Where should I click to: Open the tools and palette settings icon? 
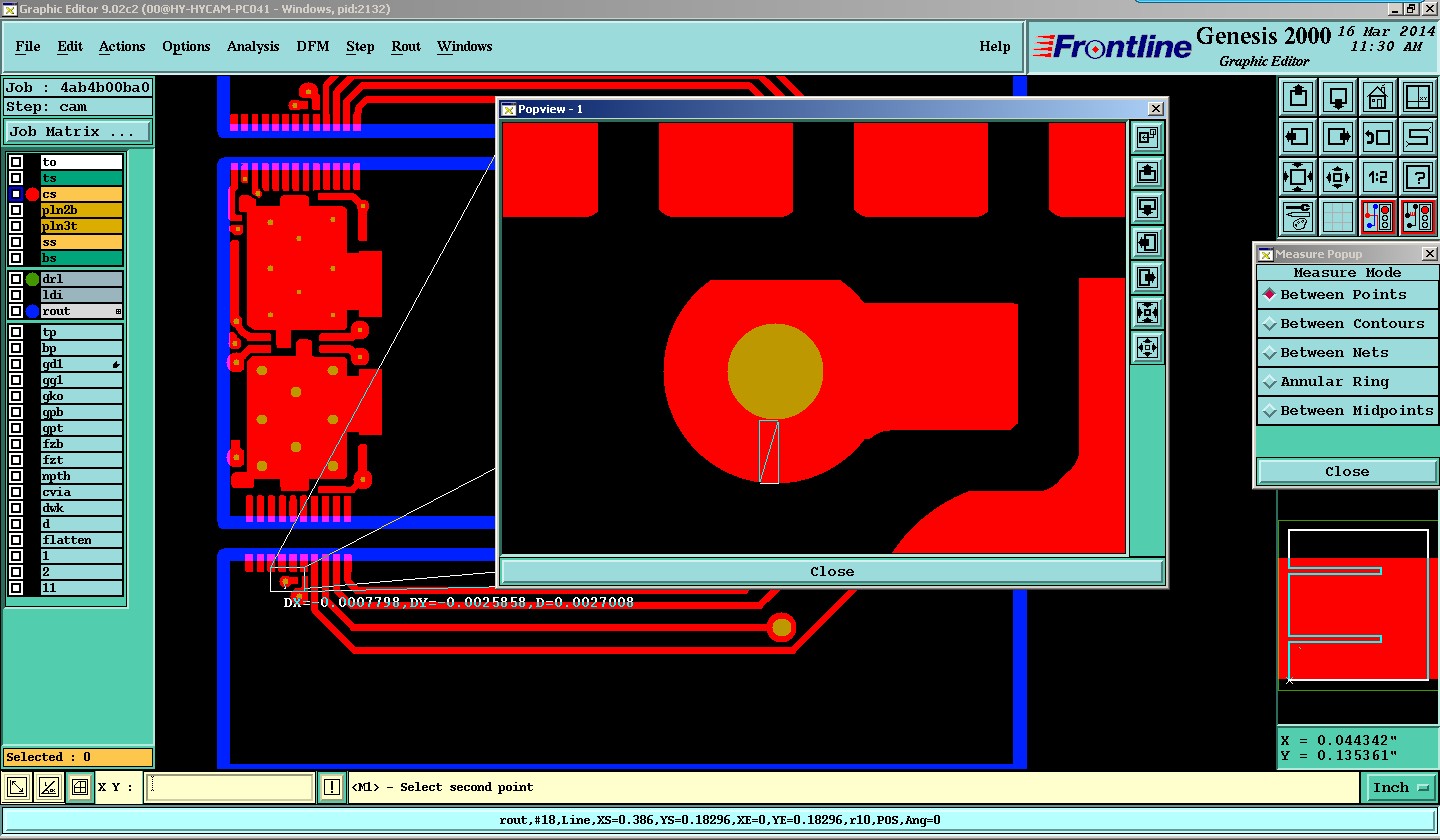1298,217
